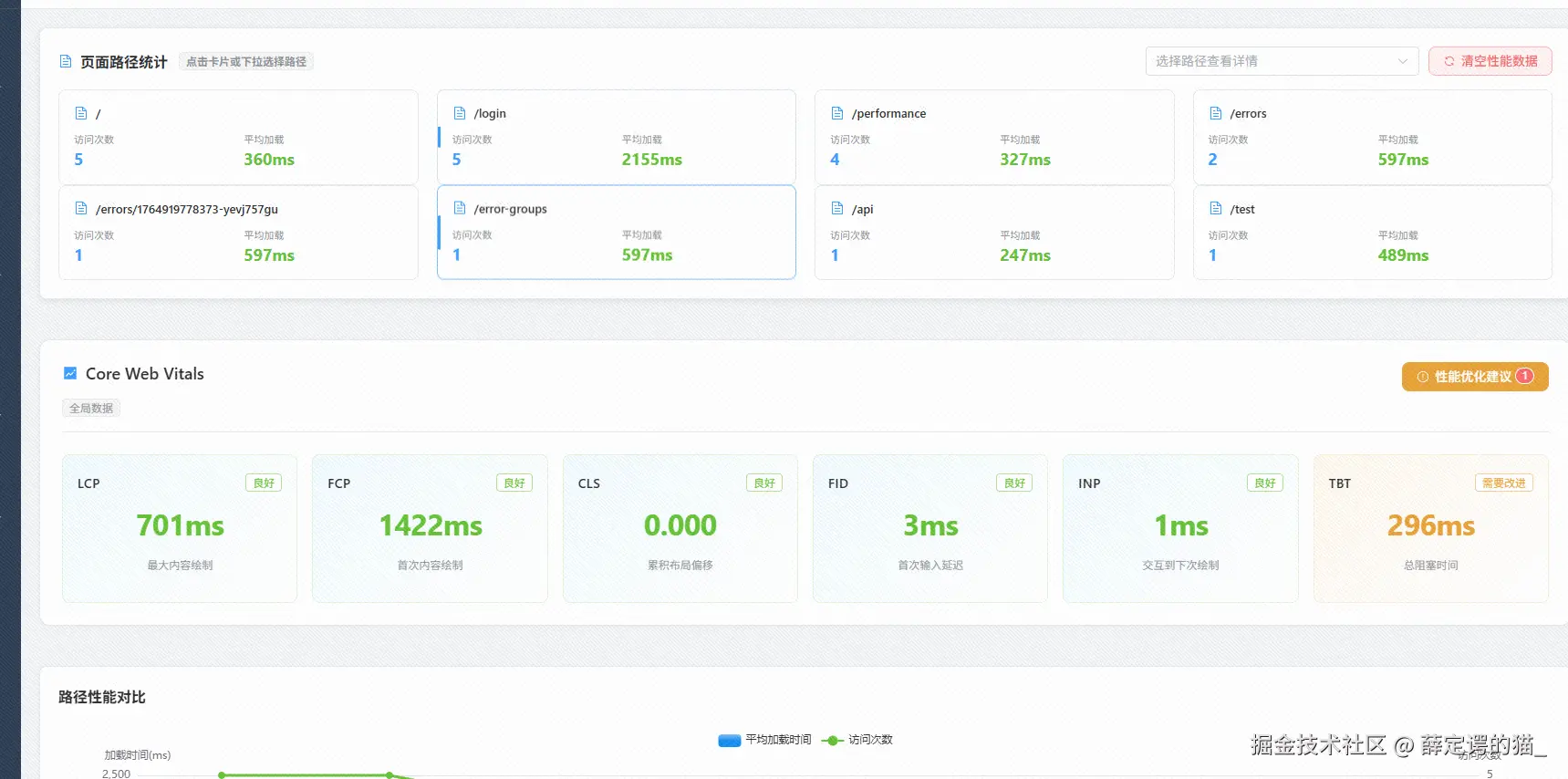Click the file icon on the /performance card
Image resolution: width=1568 pixels, height=779 pixels.
[x=837, y=113]
